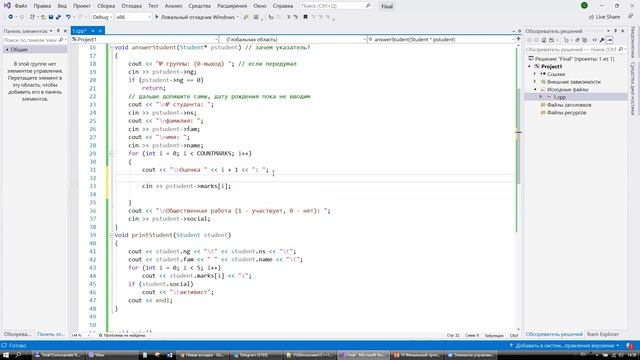
Task: Collapse the printStudent function outline
Action: (x=111, y=236)
